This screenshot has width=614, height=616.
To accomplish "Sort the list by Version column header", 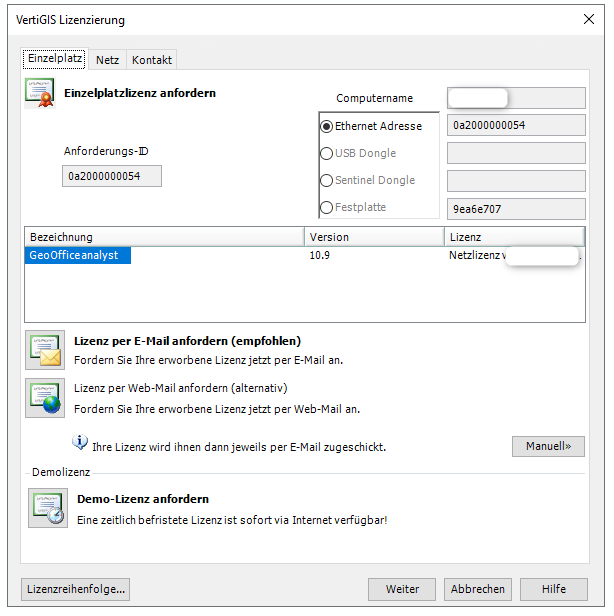I will [374, 237].
